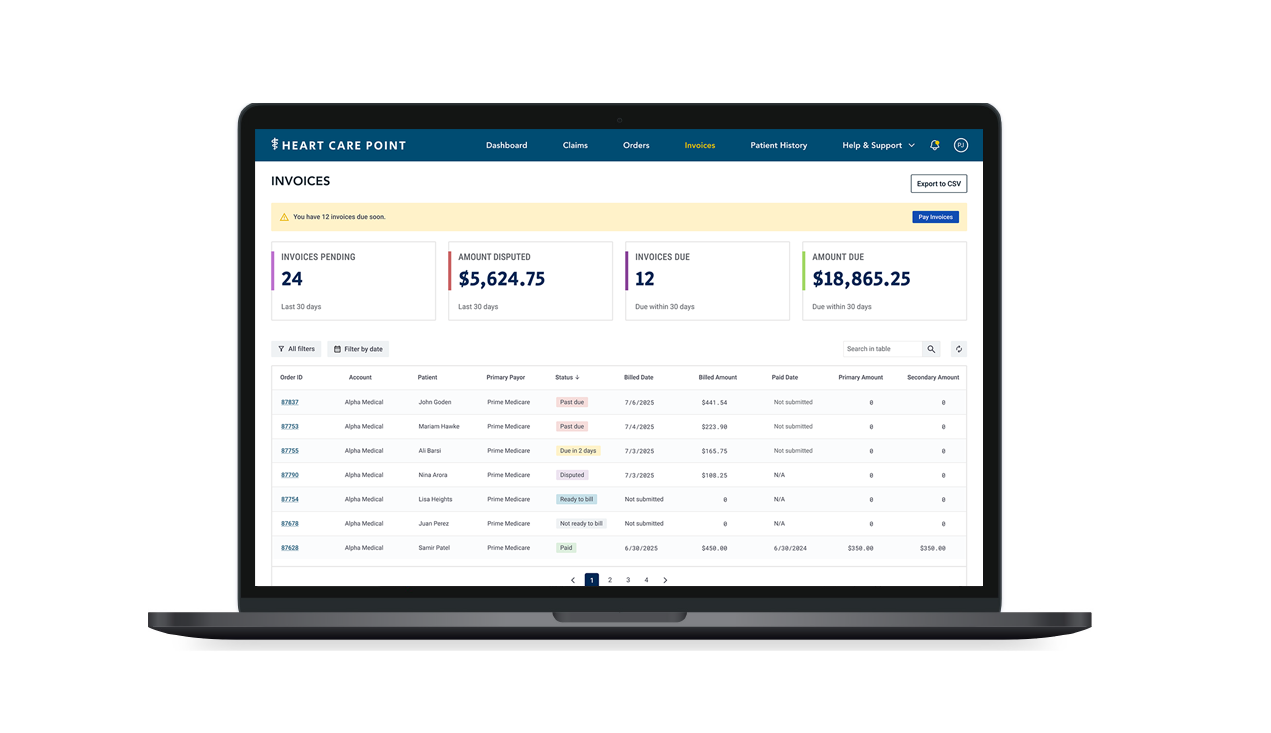Click the Heart Care Point logo
Viewport: 1271px width, 733px height.
click(339, 145)
